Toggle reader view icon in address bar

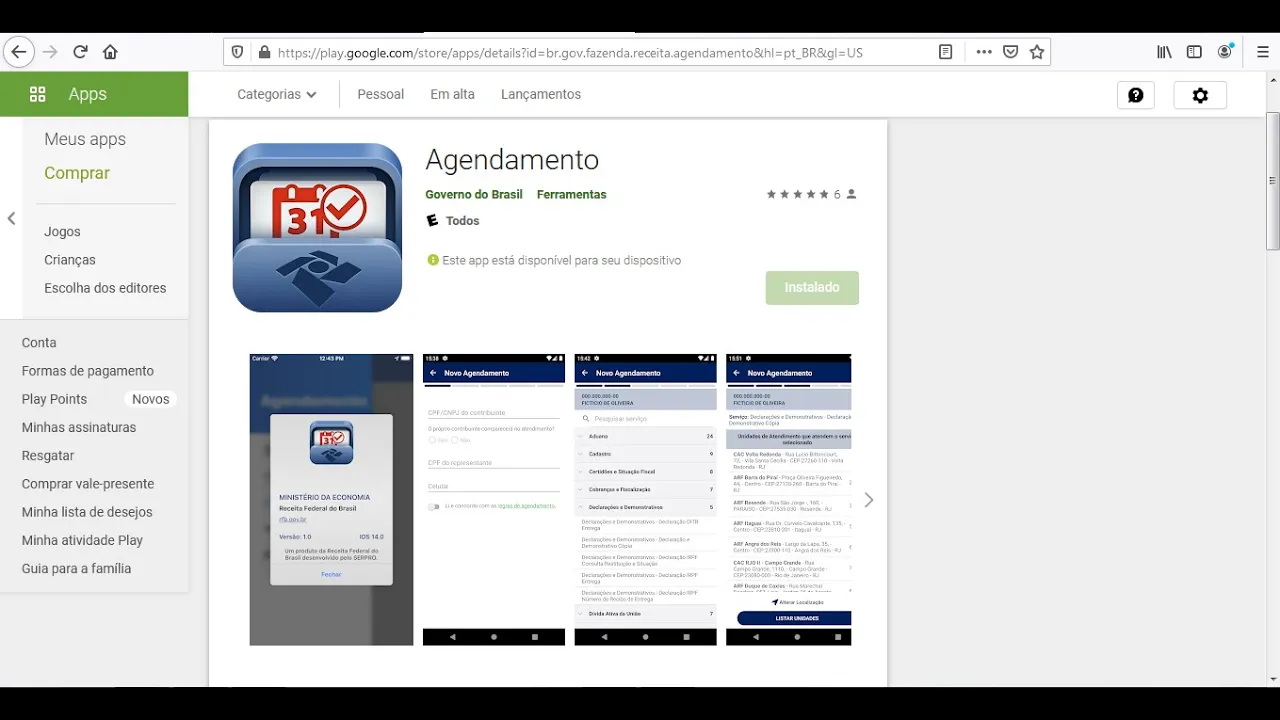(945, 52)
